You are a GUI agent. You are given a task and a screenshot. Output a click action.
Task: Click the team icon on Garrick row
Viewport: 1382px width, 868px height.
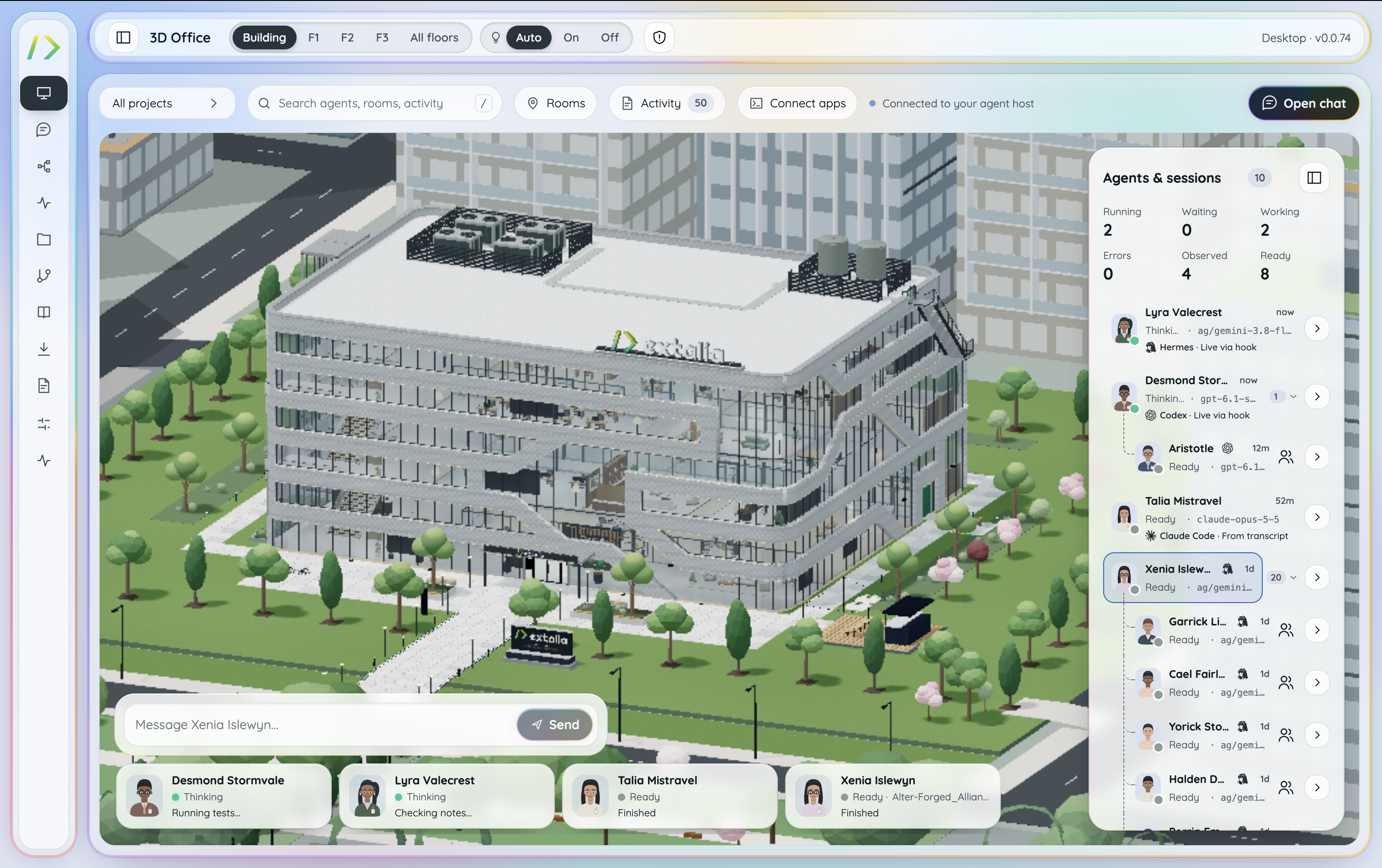[x=1286, y=630]
